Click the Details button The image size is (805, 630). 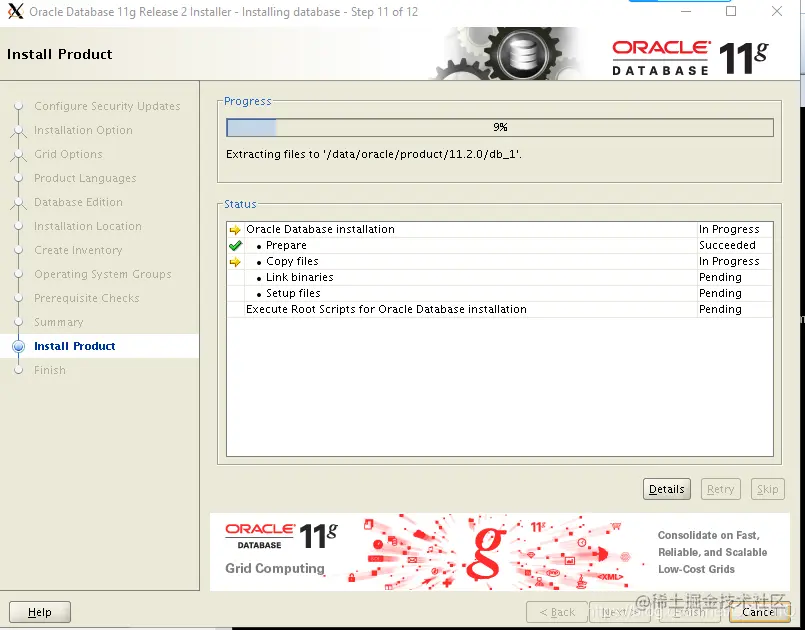[x=666, y=489]
